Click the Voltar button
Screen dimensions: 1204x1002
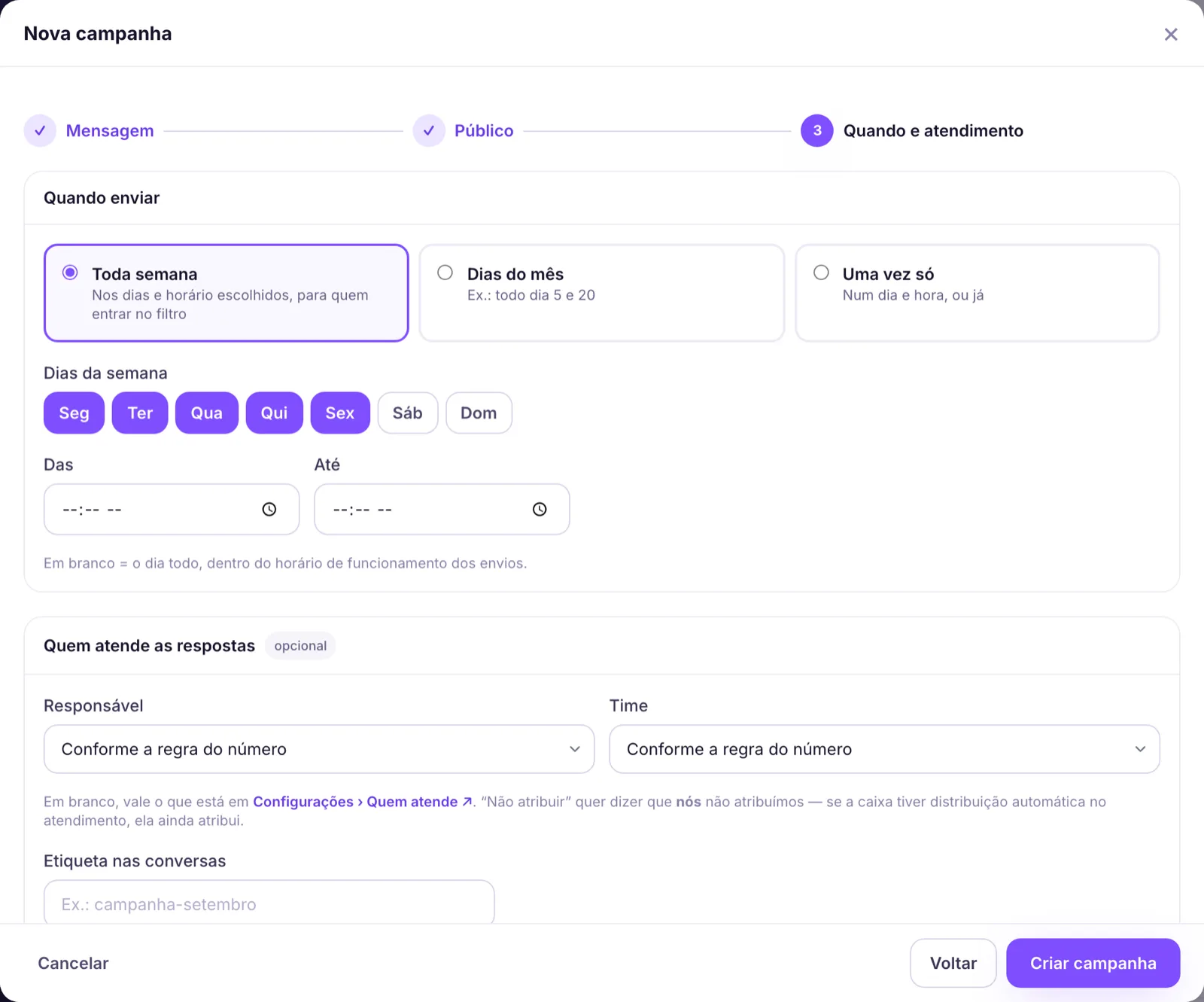coord(953,963)
